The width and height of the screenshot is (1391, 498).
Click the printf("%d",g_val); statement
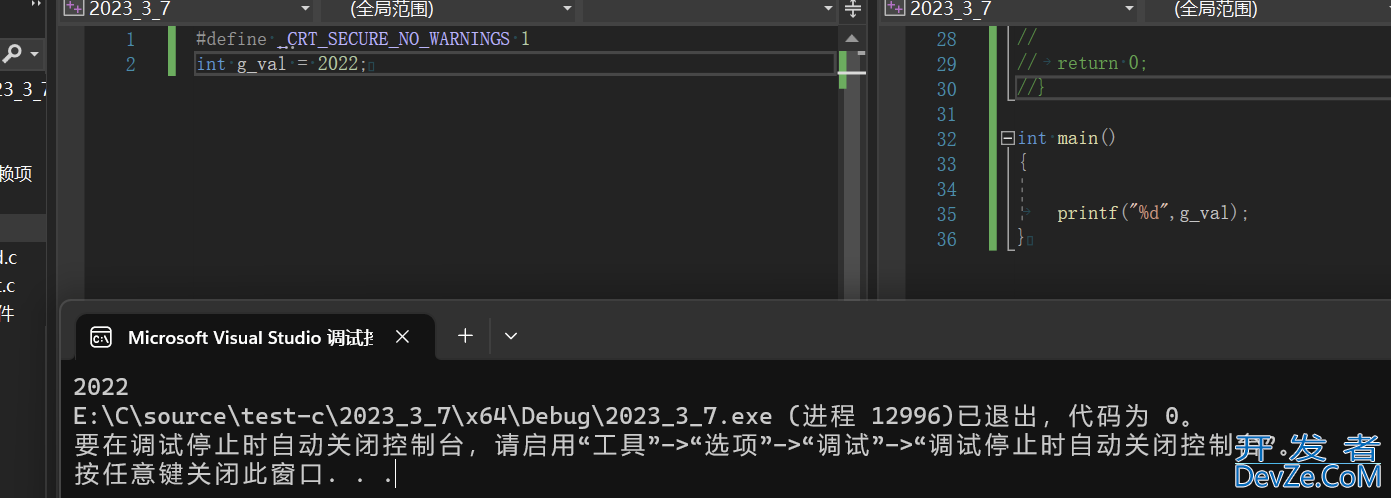(x=1153, y=213)
